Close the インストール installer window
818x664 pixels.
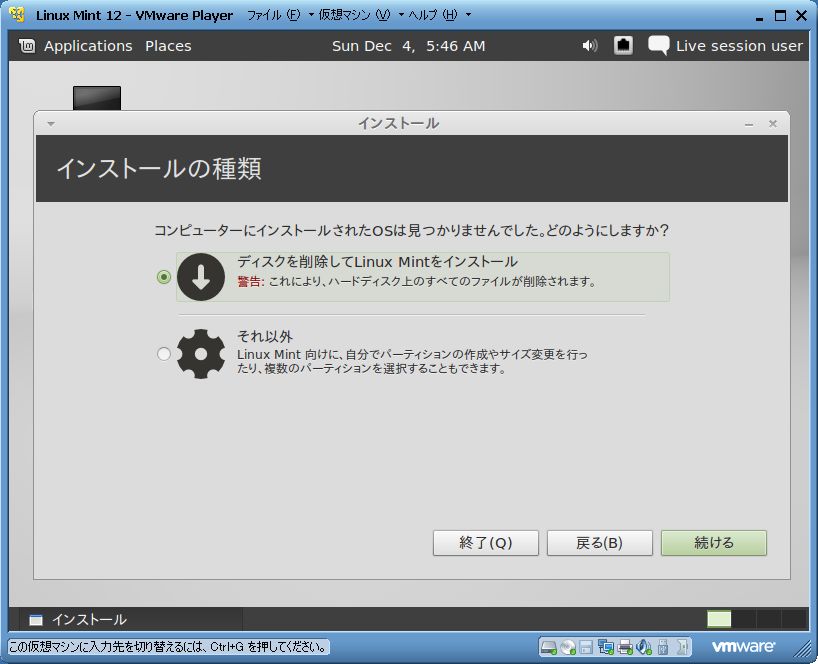click(773, 124)
